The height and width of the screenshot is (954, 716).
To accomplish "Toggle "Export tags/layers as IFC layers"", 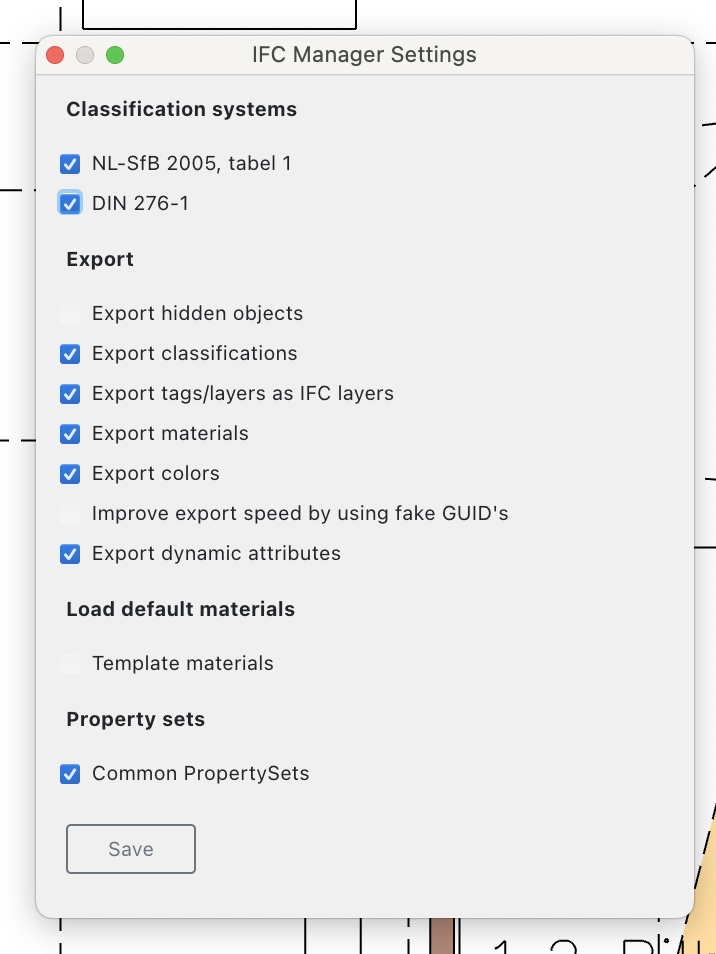I will pyautogui.click(x=70, y=393).
